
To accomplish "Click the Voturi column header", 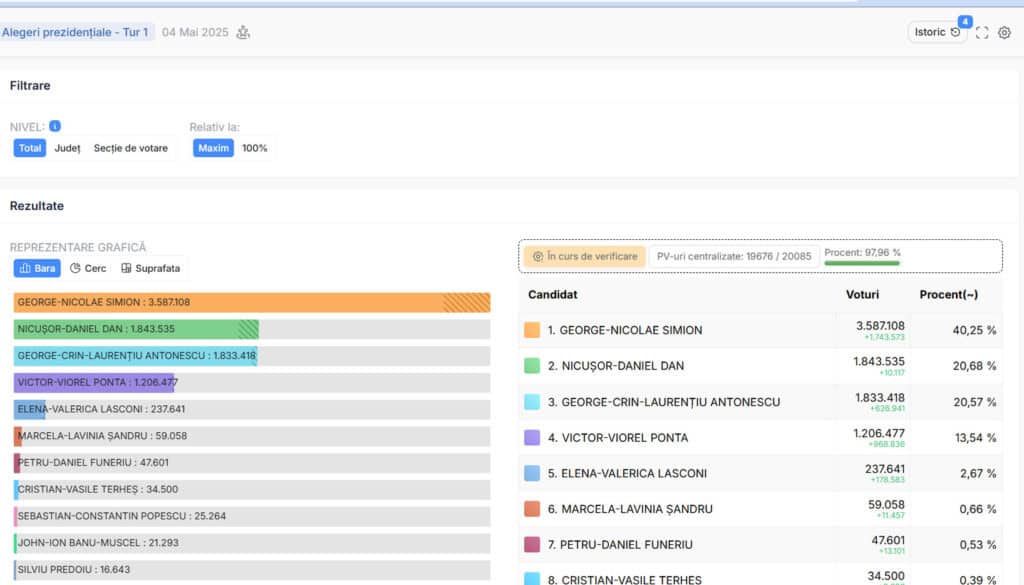I will tap(862, 294).
